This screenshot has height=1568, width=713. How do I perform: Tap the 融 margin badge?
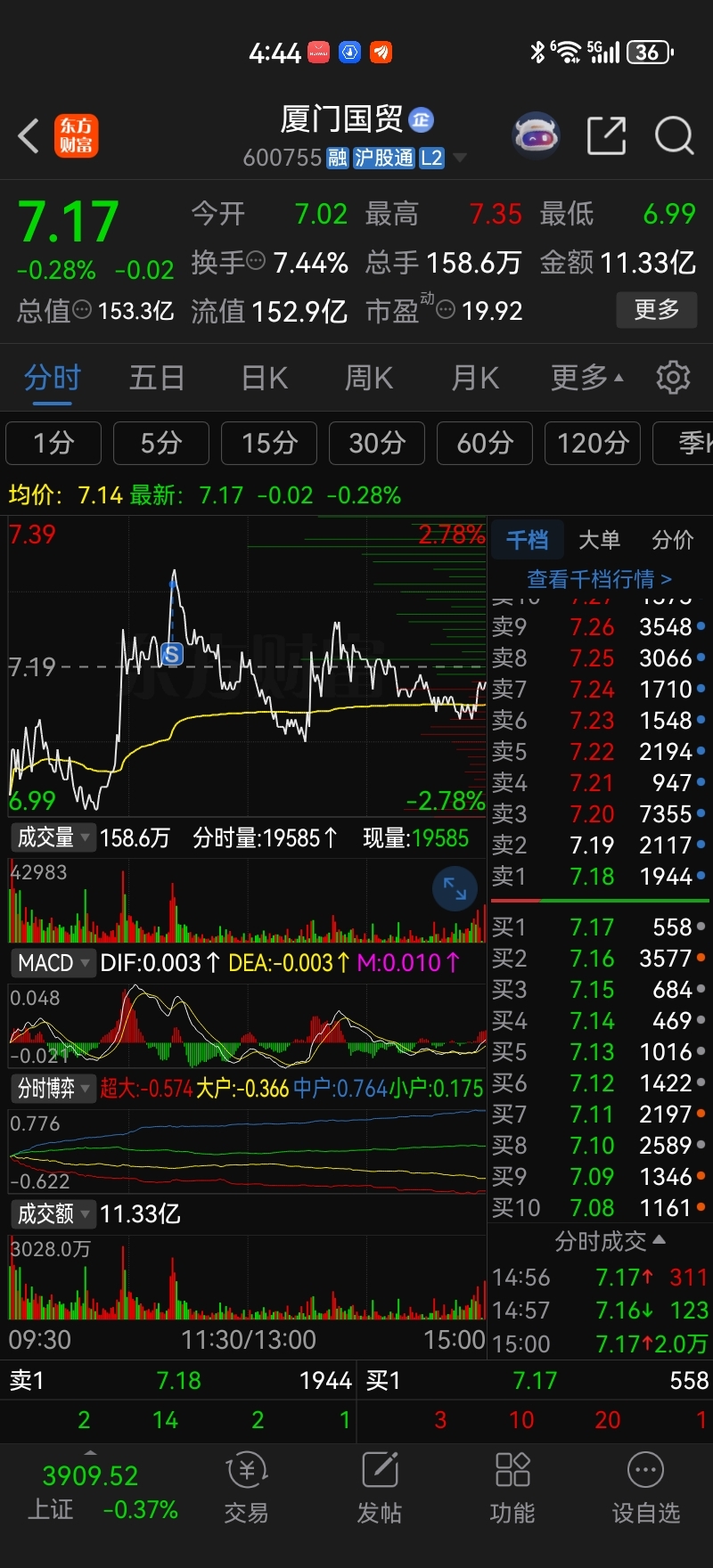click(338, 158)
